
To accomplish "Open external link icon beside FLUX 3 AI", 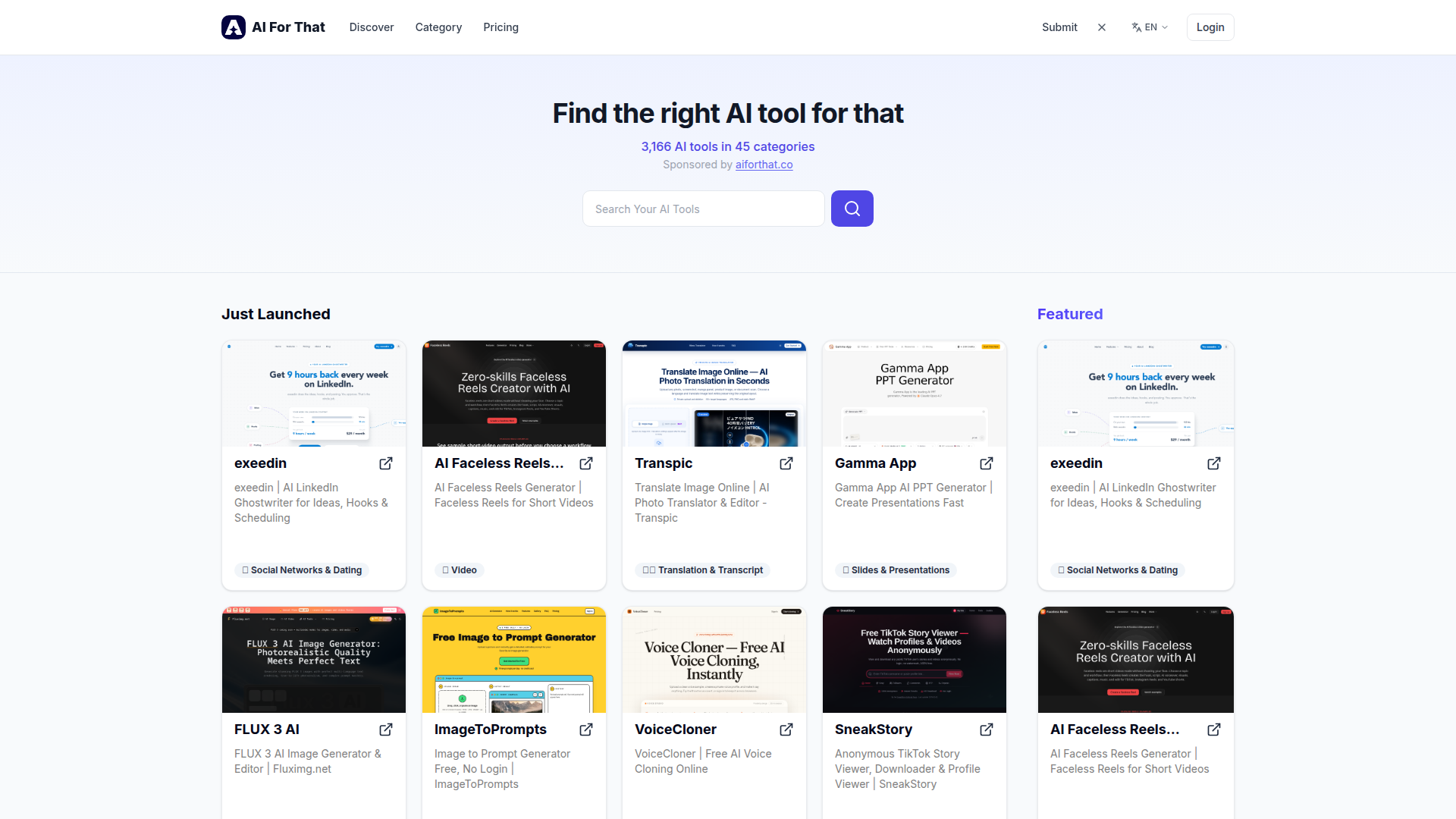I will [386, 730].
